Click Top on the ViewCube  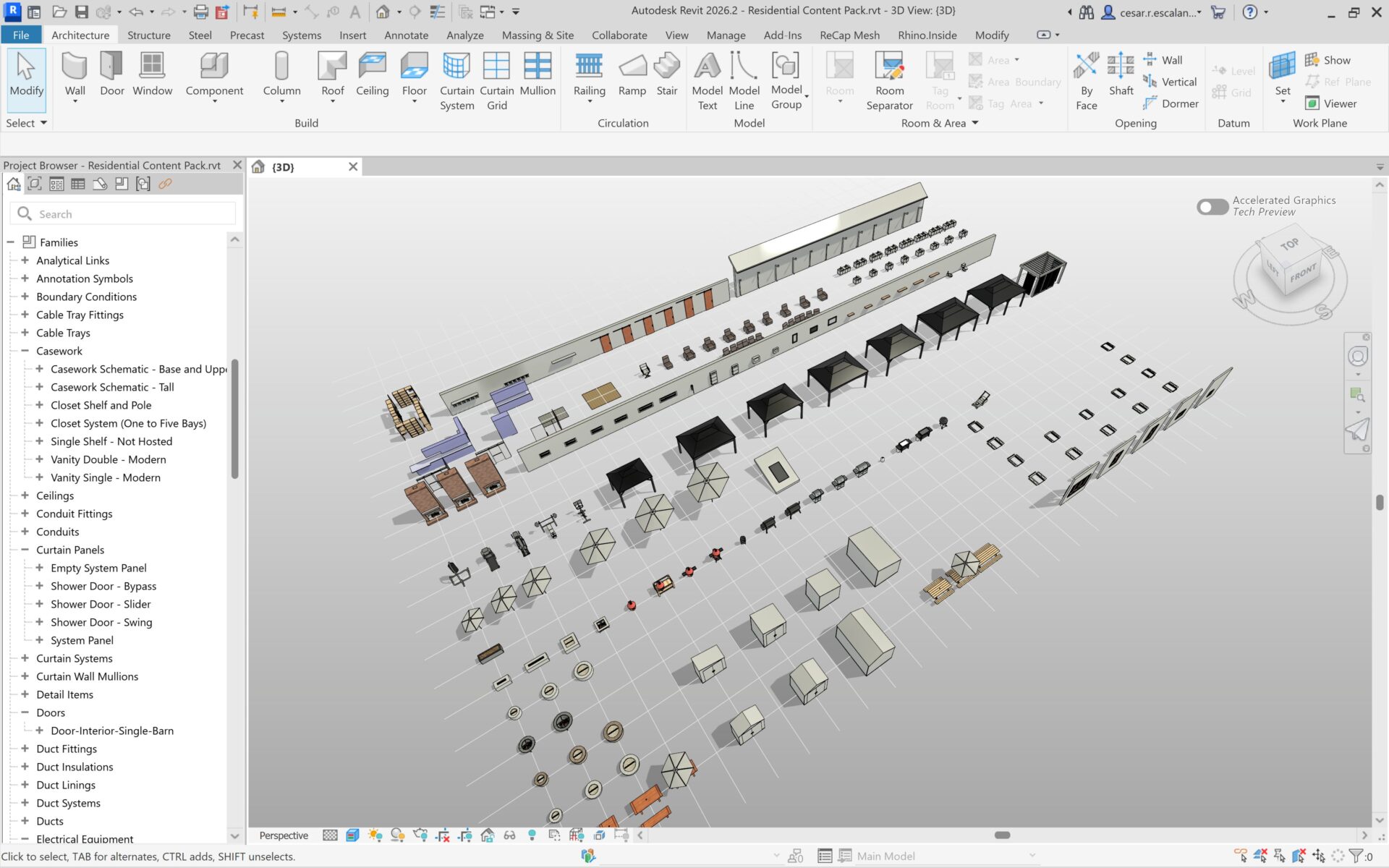pyautogui.click(x=1289, y=246)
